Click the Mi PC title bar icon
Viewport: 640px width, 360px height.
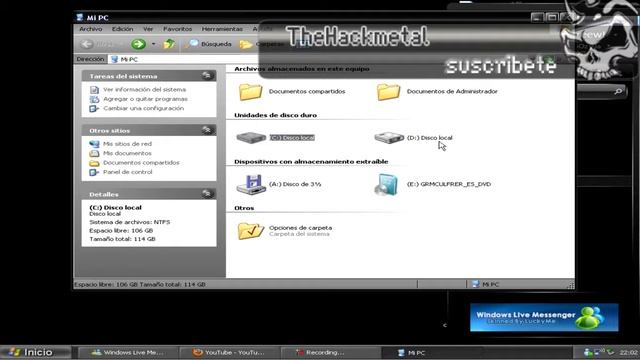(x=80, y=18)
